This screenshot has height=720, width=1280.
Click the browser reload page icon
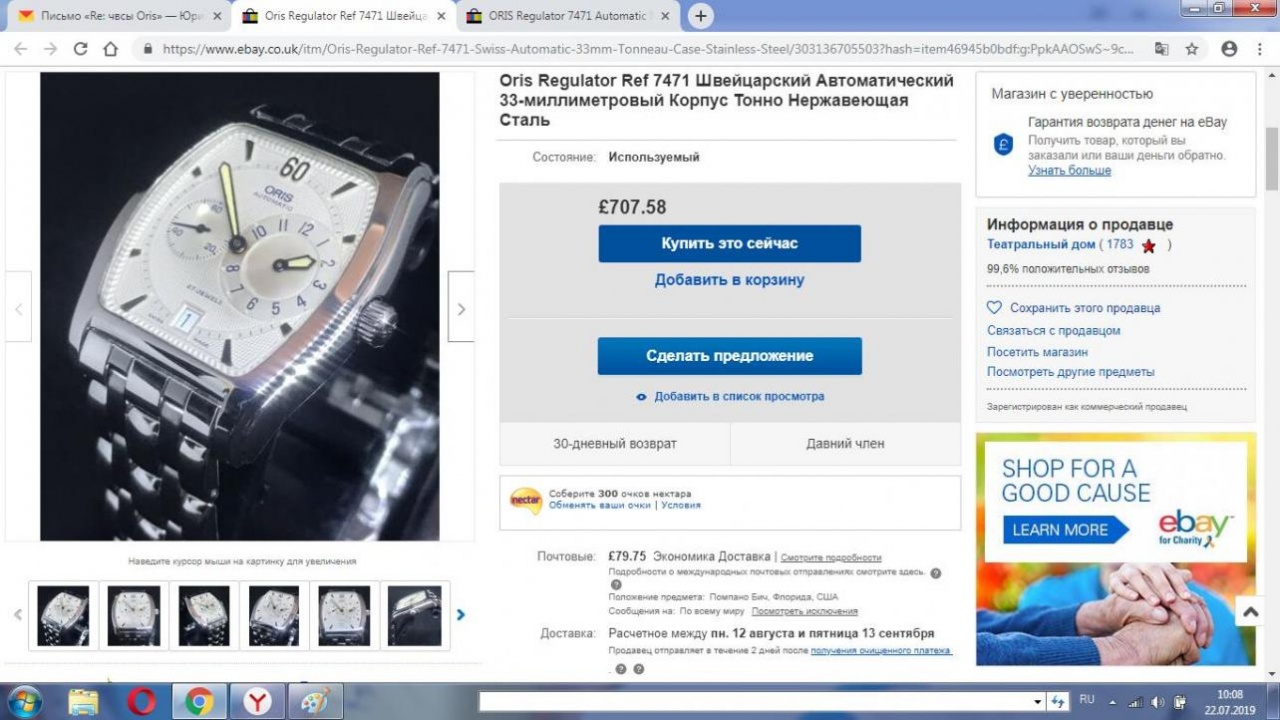(80, 49)
